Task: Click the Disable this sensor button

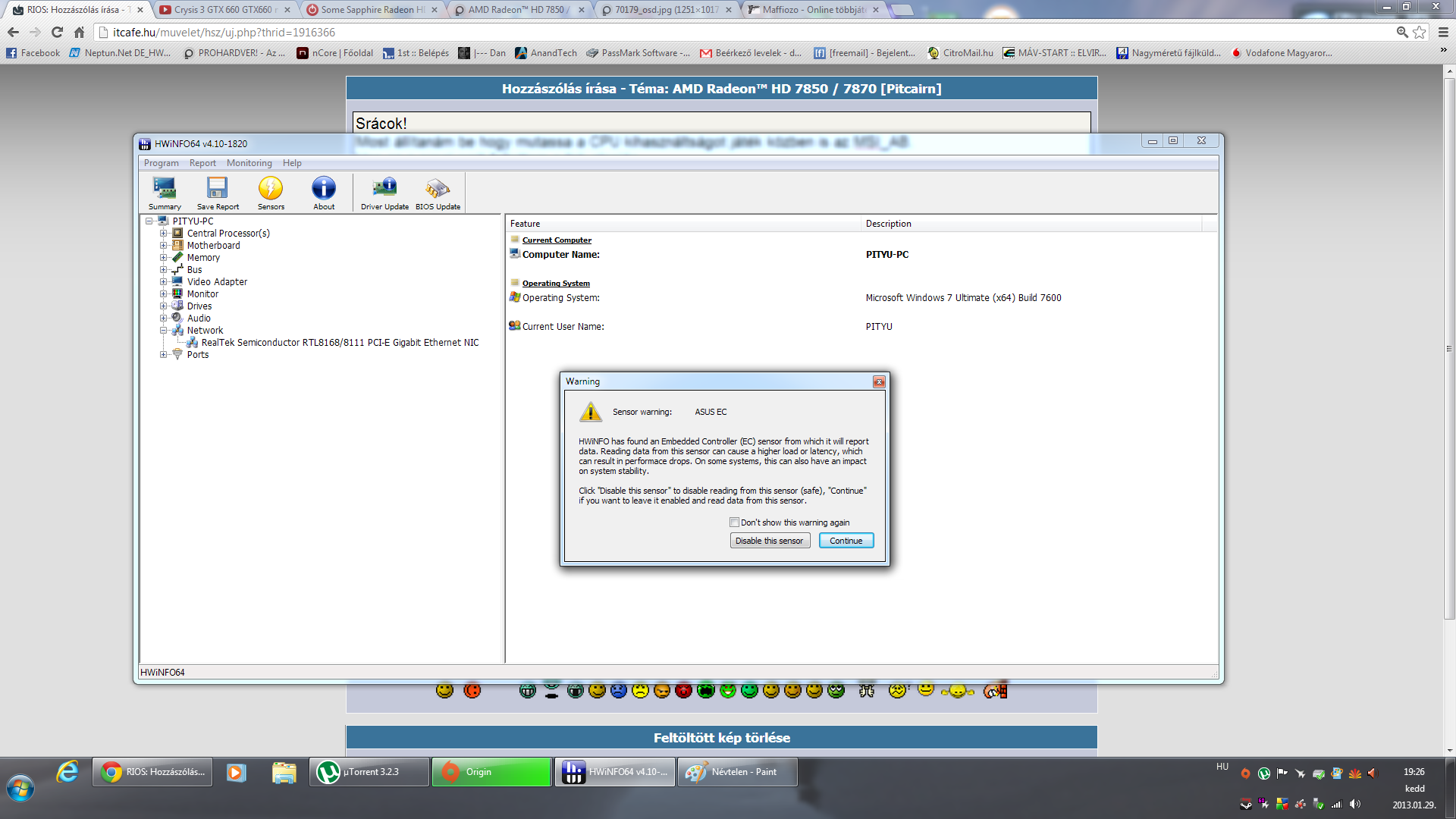Action: [x=770, y=541]
